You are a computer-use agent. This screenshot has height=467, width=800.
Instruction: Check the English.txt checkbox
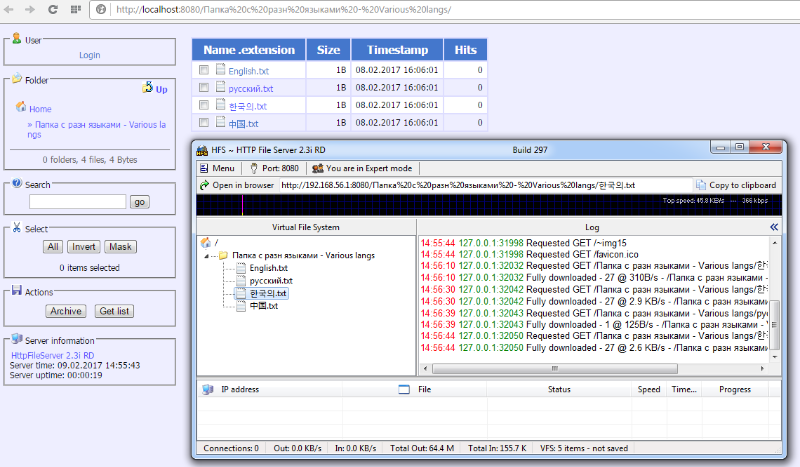pos(204,71)
